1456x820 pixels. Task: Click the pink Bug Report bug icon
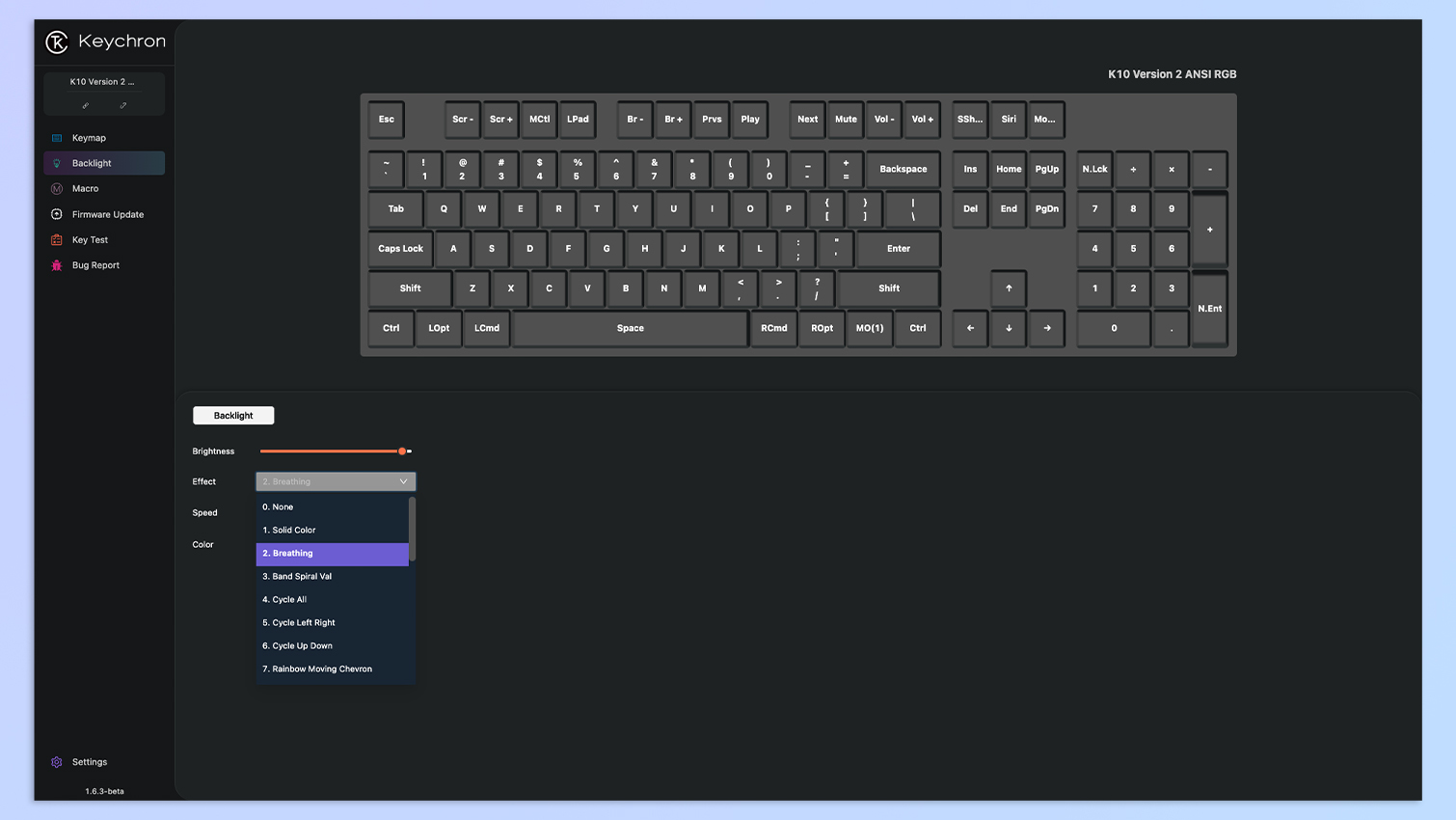(x=57, y=265)
